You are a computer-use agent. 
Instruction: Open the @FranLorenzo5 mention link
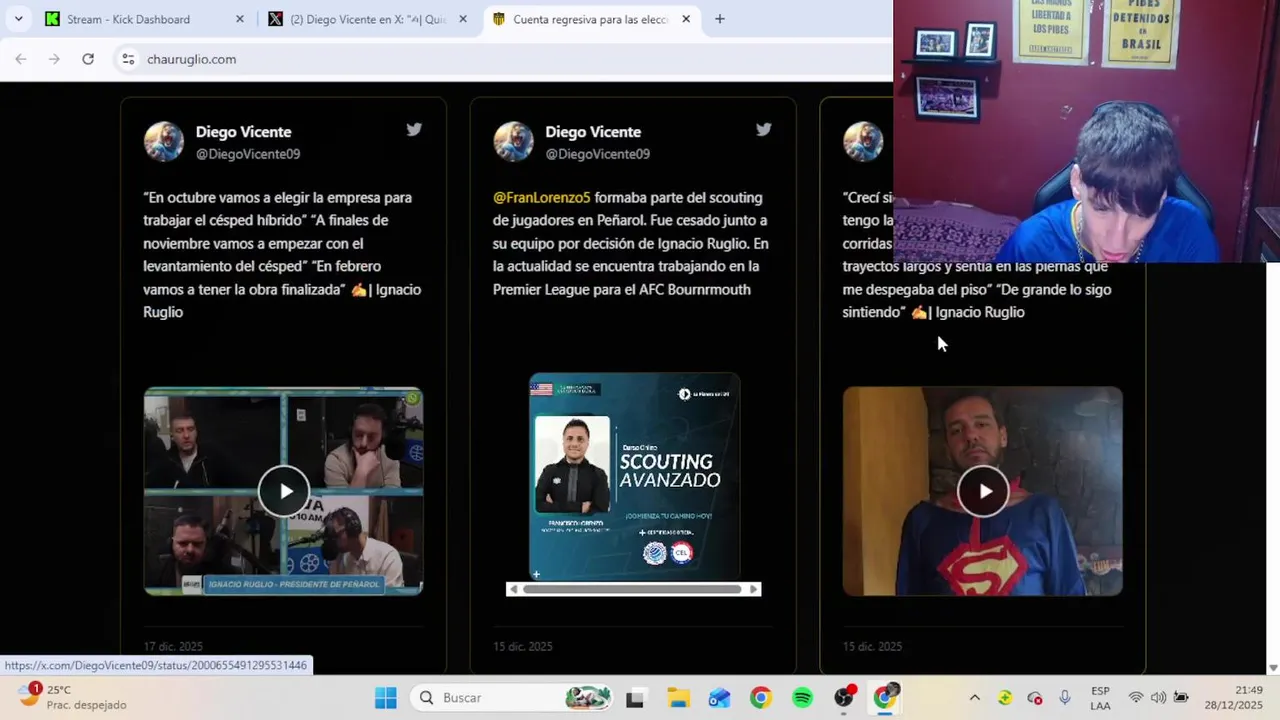tap(541, 198)
